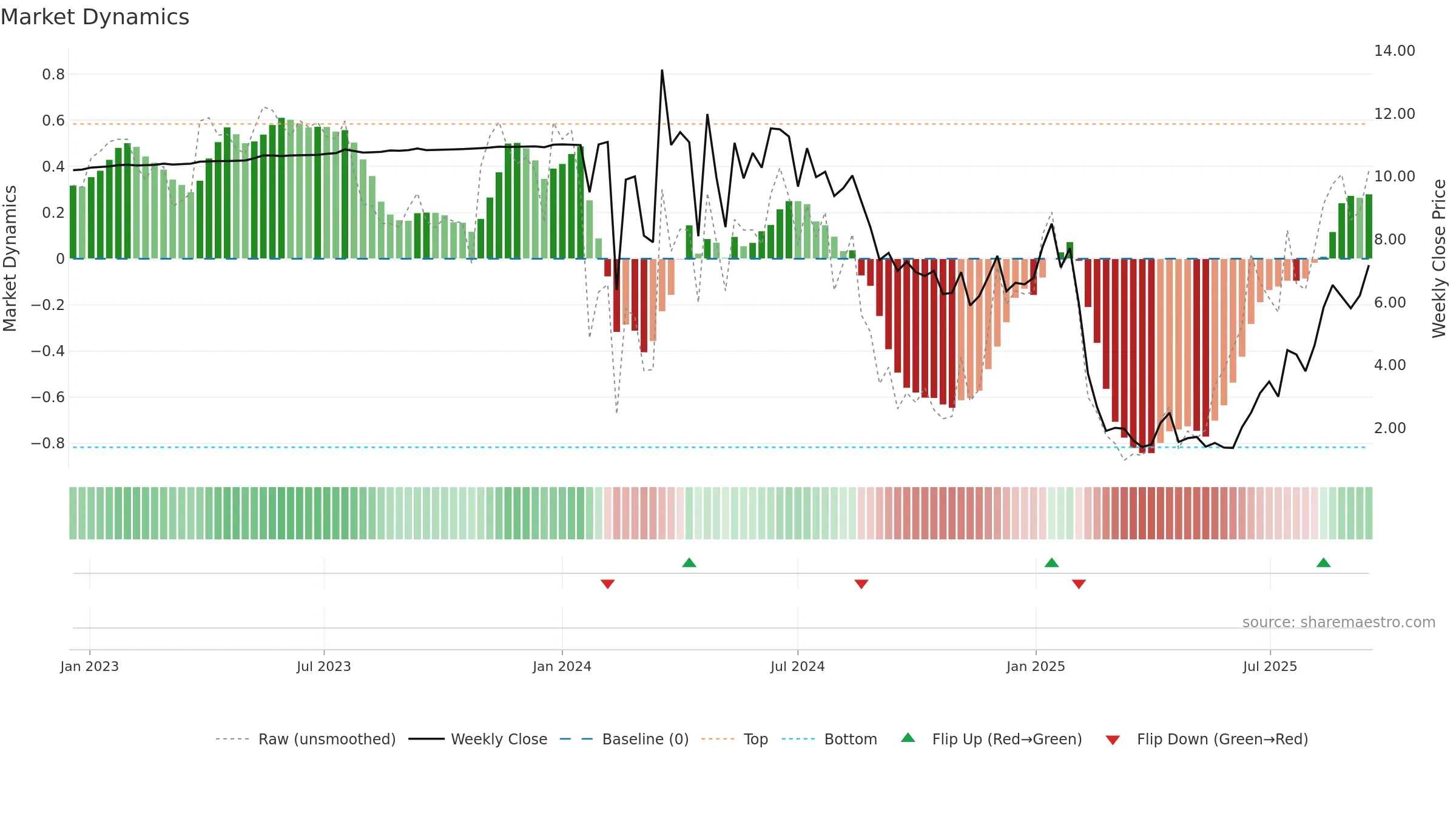
Task: Toggle Baseline (0) legend entry
Action: (x=624, y=739)
